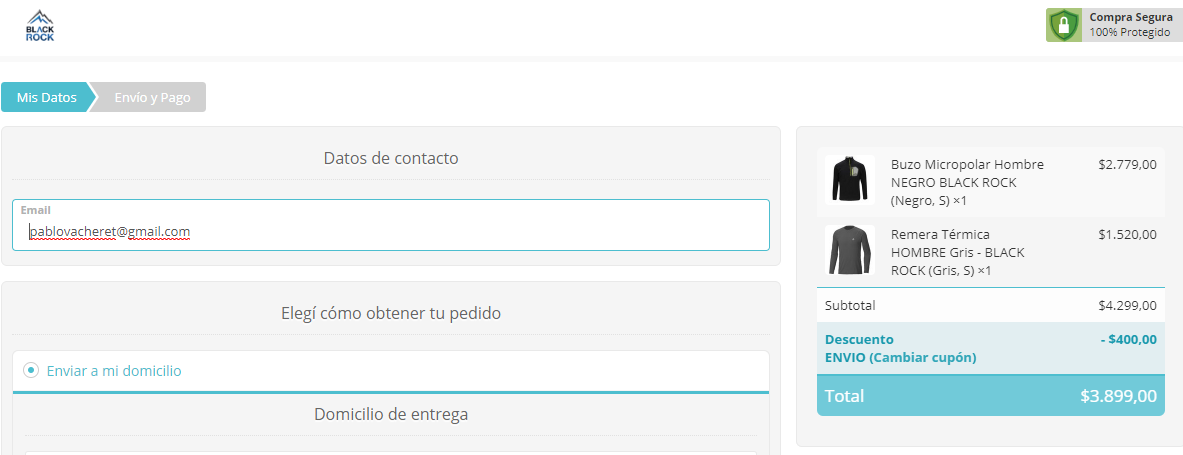Screen dimensions: 1183x455
Task: Click the Compra Segura 100% Protegido text
Action: (x=1129, y=25)
